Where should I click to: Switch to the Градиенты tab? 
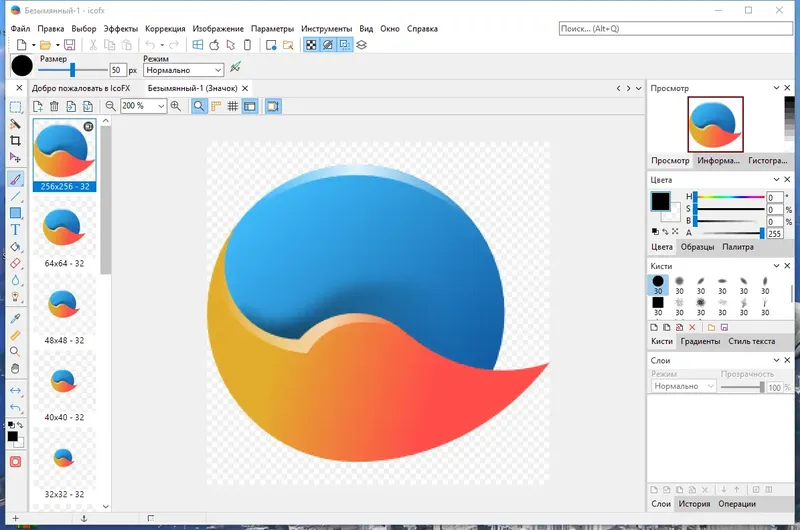coord(701,341)
